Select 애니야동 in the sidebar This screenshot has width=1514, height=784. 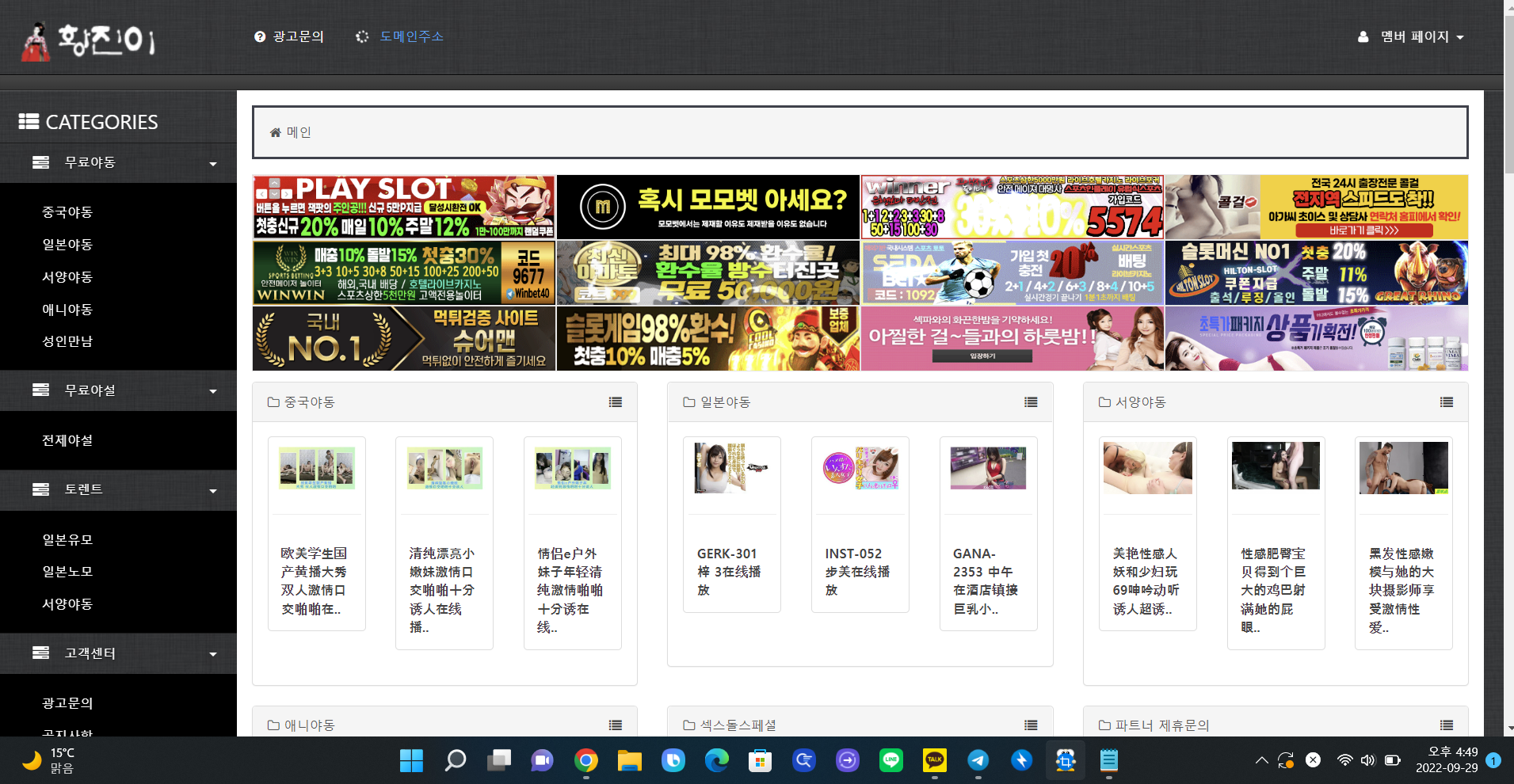(x=67, y=310)
